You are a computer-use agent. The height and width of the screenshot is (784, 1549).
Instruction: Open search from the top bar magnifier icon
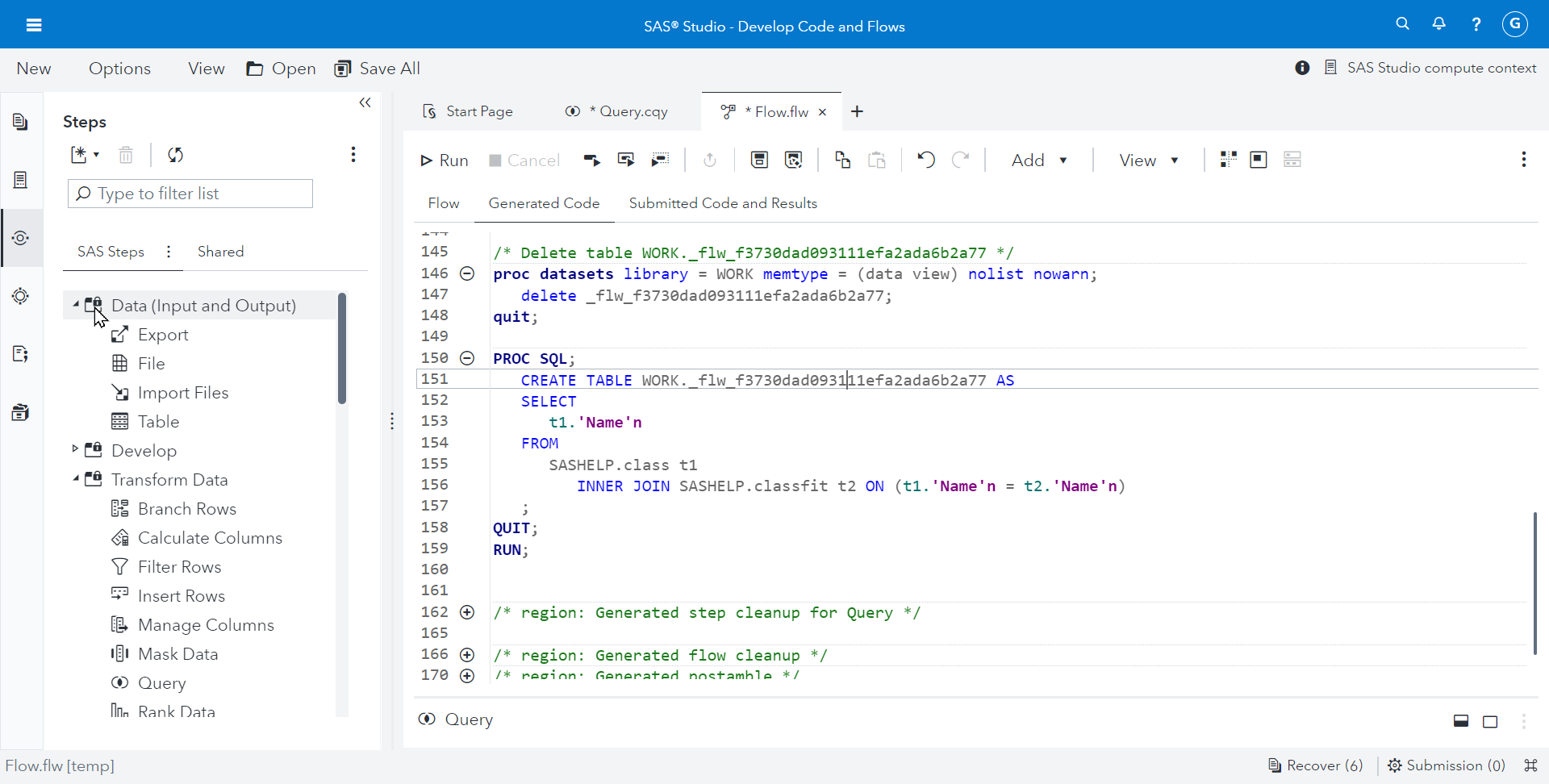pyautogui.click(x=1403, y=23)
